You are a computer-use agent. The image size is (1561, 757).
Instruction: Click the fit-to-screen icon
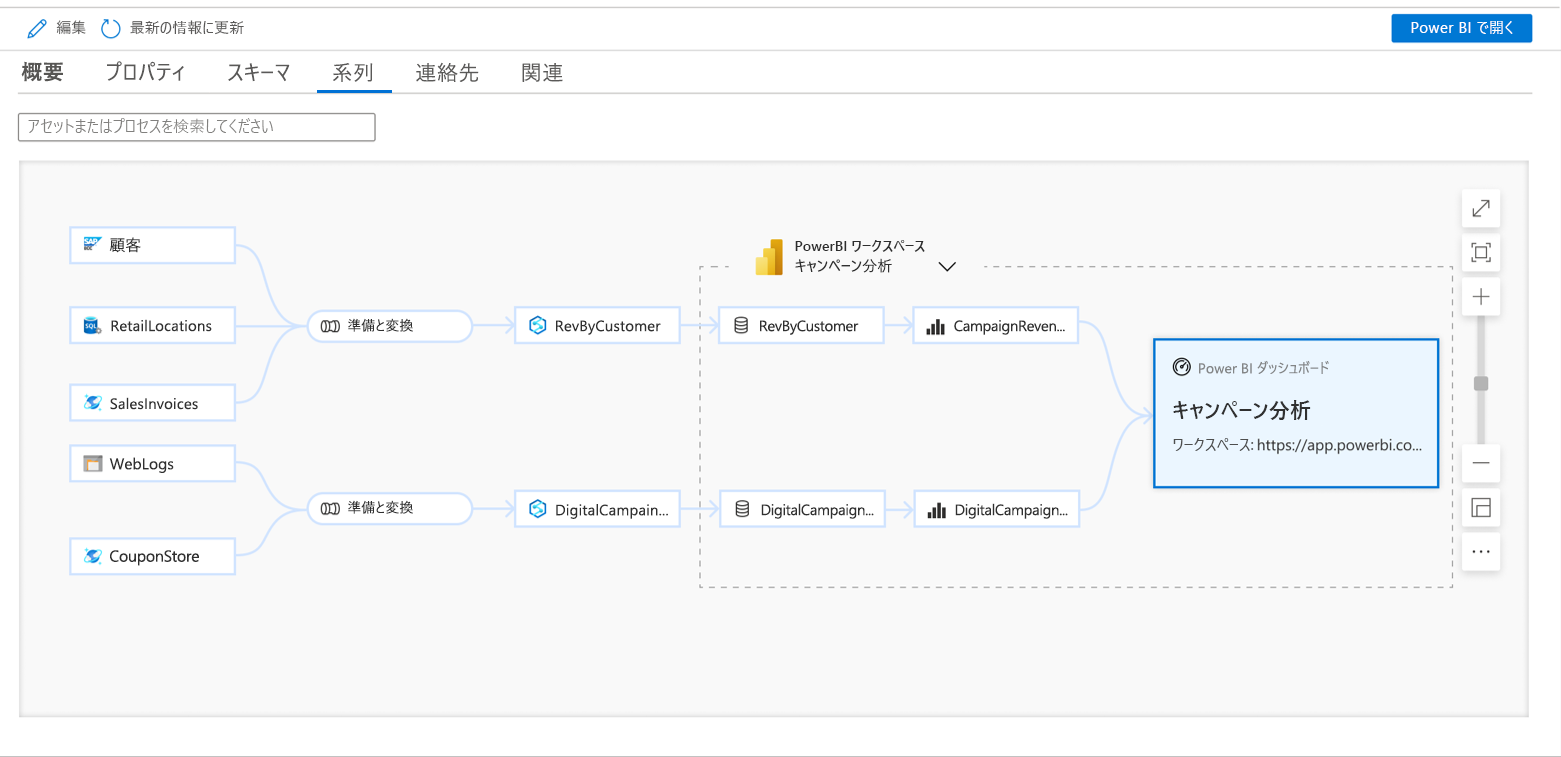pyautogui.click(x=1481, y=253)
